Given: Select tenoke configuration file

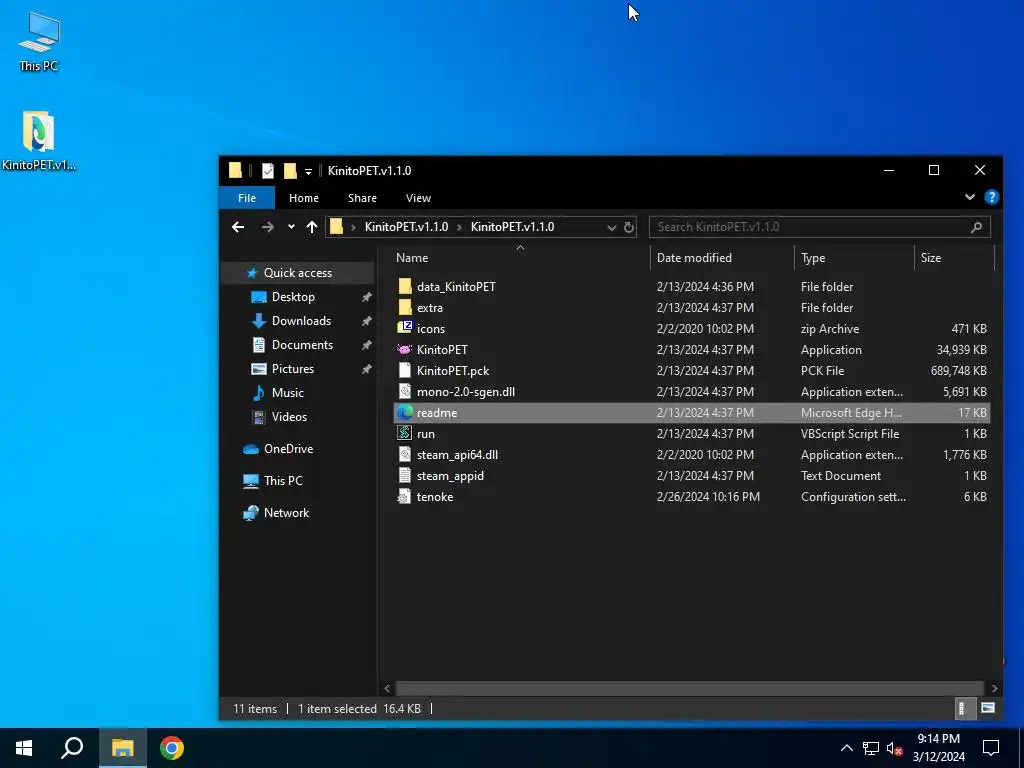Looking at the screenshot, I should (x=692, y=497).
